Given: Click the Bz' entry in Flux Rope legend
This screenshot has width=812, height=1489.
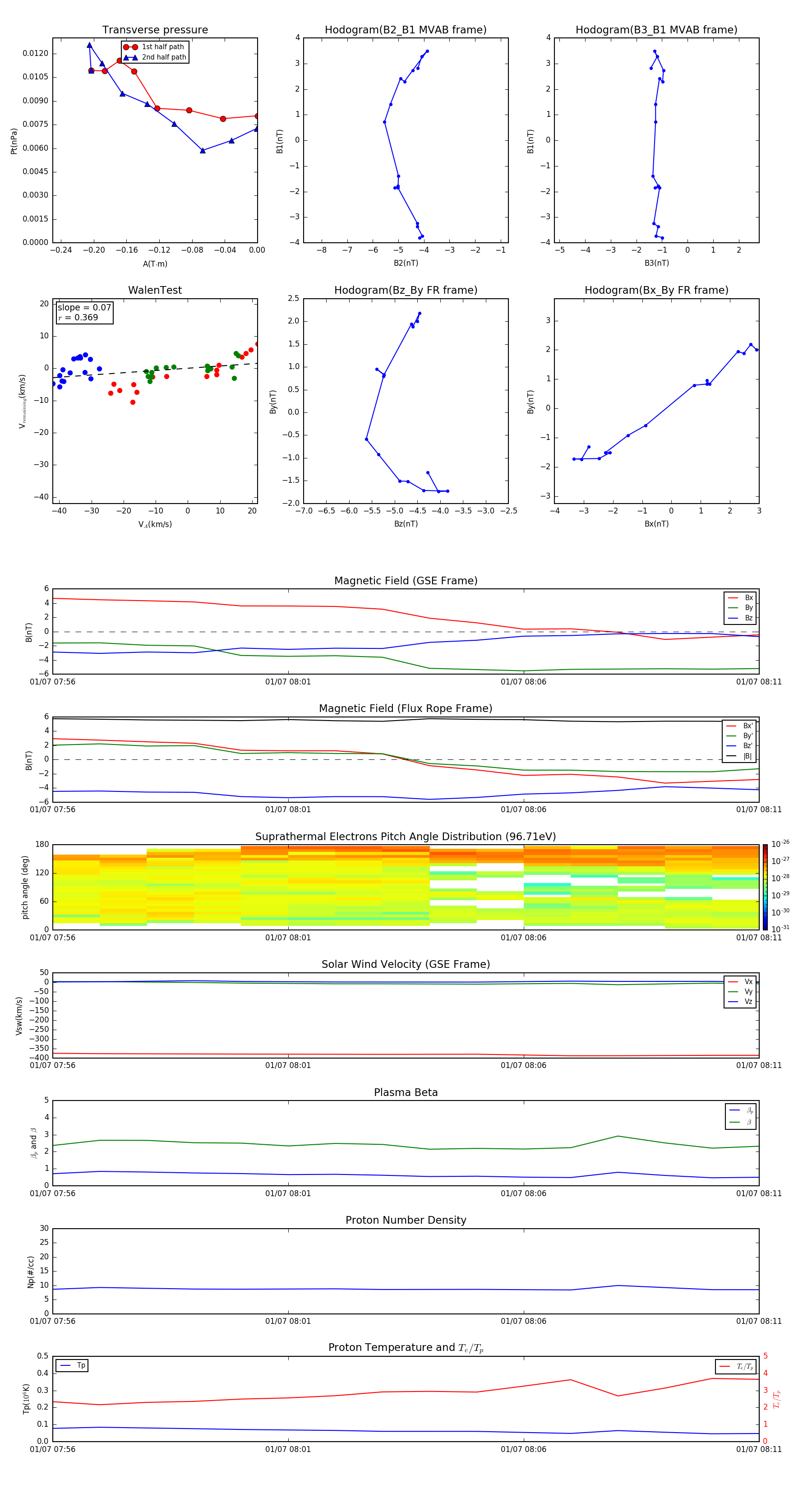Looking at the screenshot, I should coord(740,746).
